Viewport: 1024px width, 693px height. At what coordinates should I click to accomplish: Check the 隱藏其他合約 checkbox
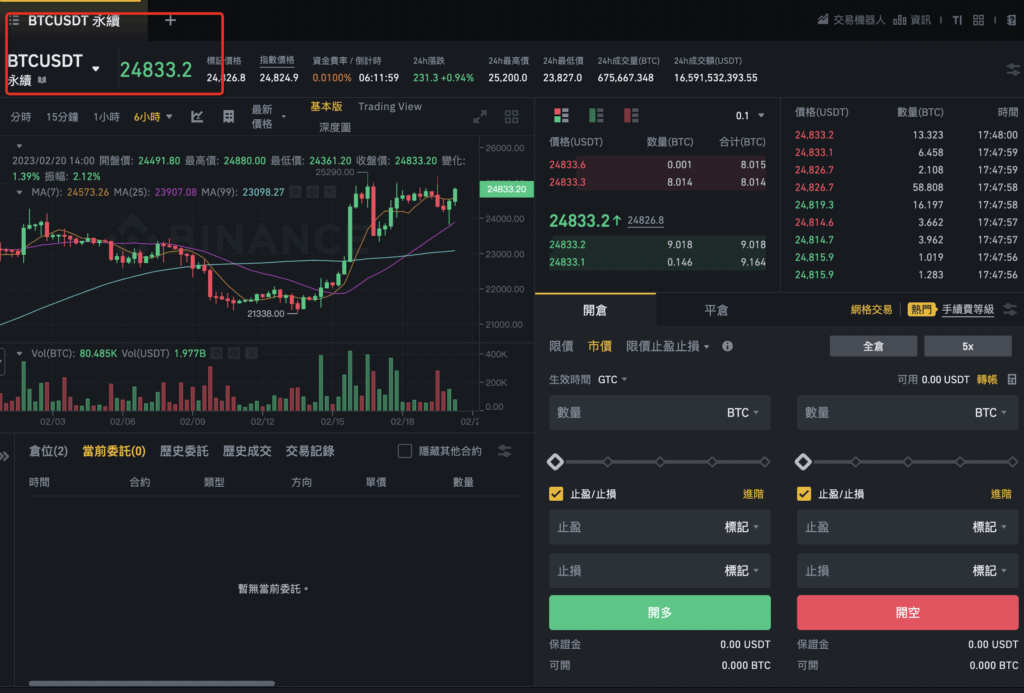pos(405,451)
